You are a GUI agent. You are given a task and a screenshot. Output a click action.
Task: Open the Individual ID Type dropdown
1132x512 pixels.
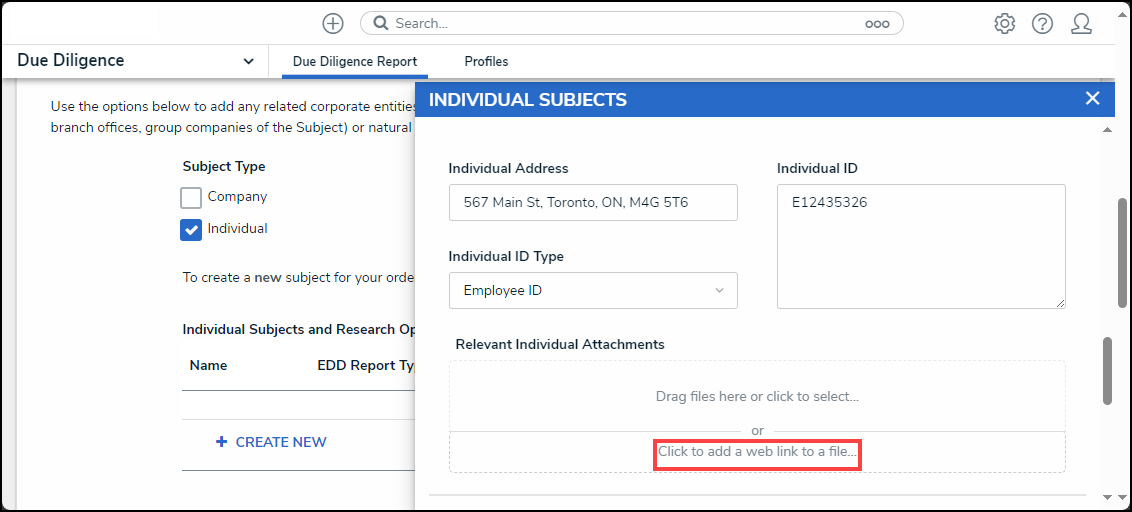pyautogui.click(x=593, y=290)
